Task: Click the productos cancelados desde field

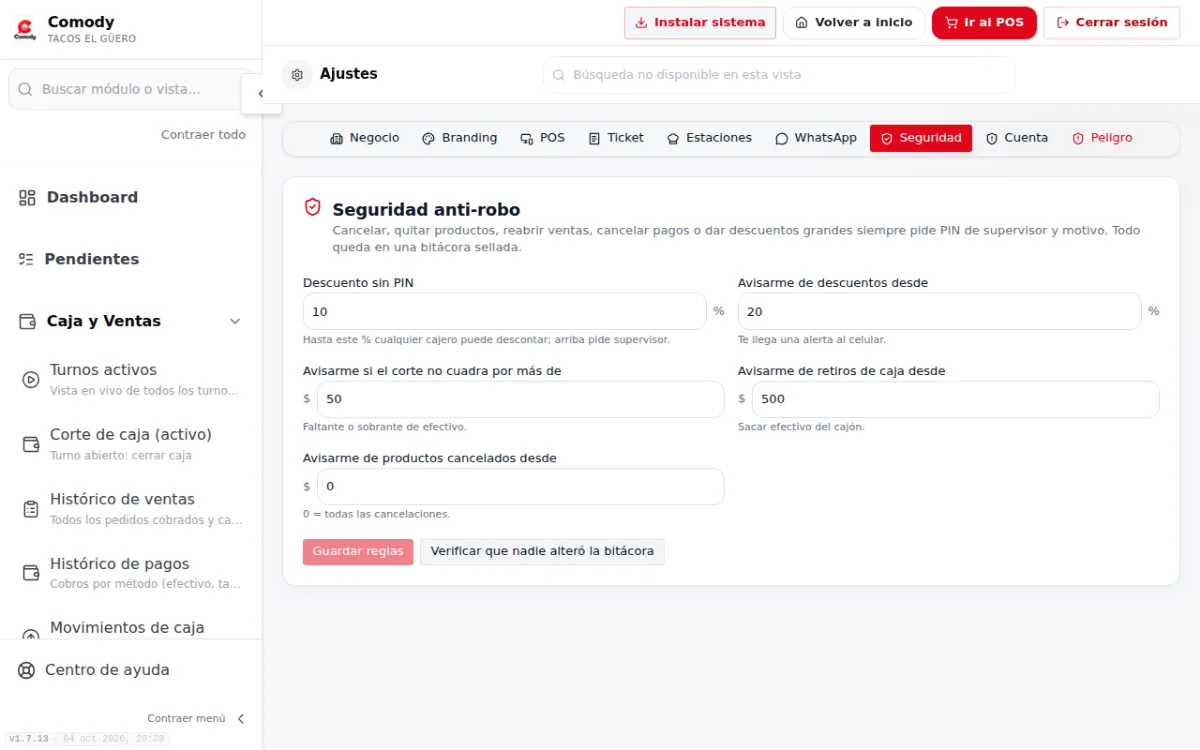Action: [x=521, y=487]
